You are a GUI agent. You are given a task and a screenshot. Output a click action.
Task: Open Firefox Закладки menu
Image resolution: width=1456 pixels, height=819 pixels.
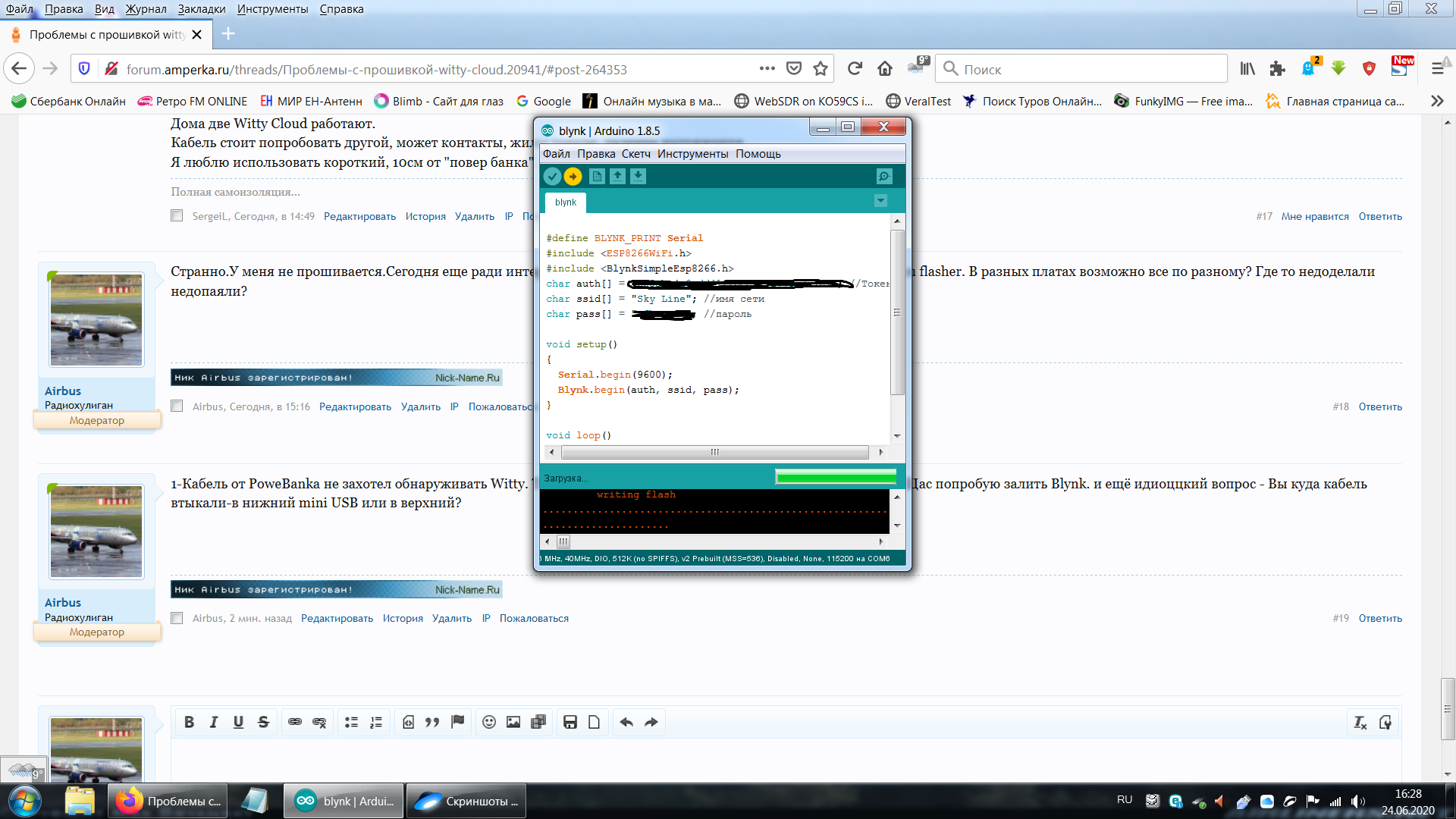pos(202,9)
